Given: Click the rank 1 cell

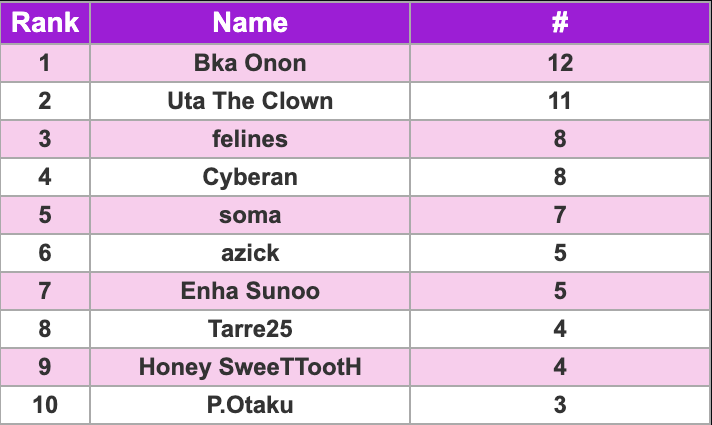Looking at the screenshot, I should 45,63.
